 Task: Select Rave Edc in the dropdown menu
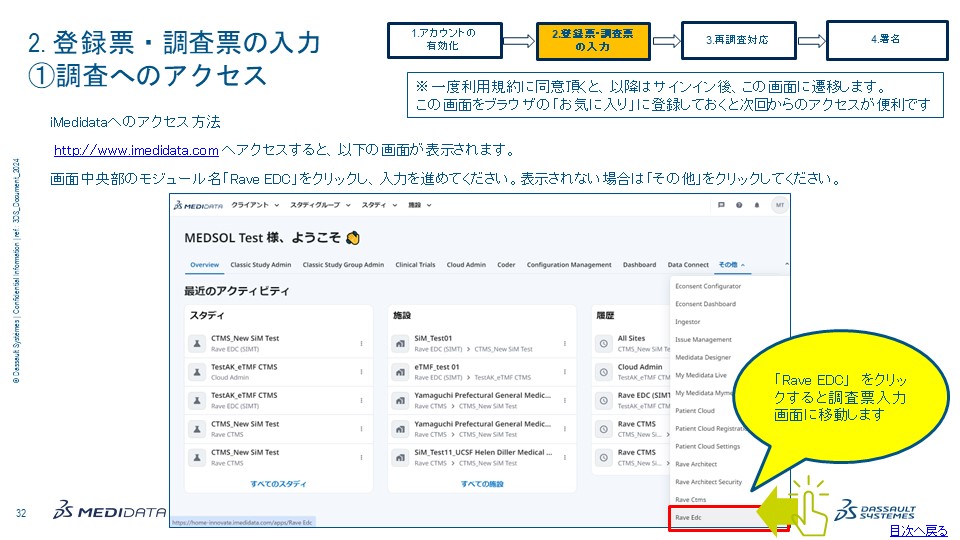(x=688, y=517)
